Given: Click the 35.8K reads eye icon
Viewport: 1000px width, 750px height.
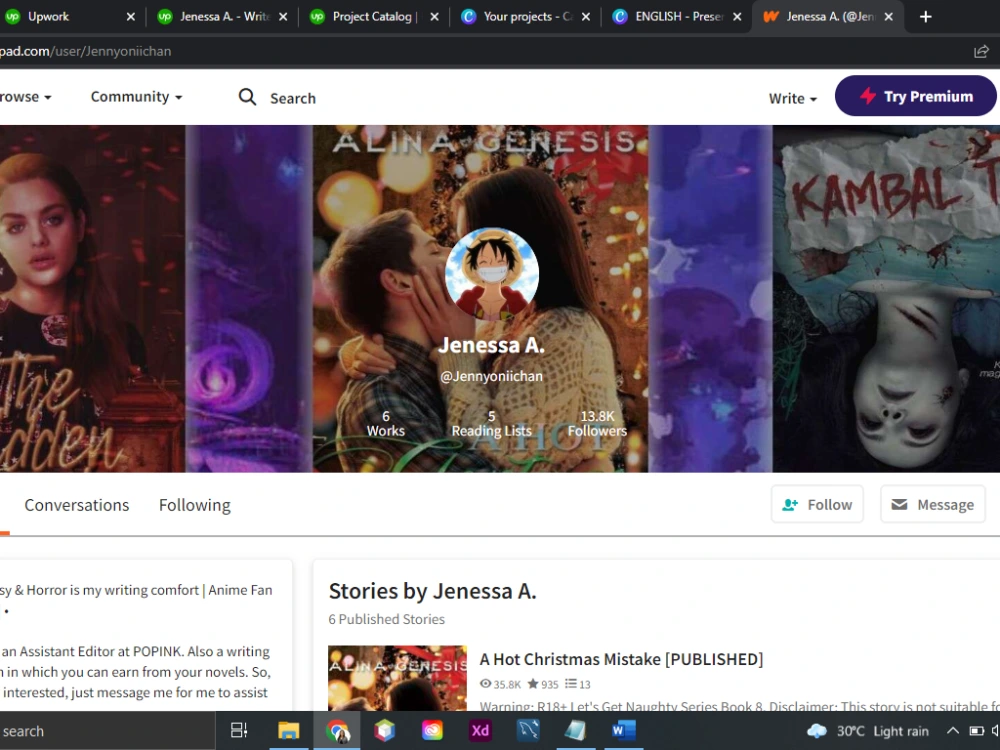Looking at the screenshot, I should coord(485,684).
